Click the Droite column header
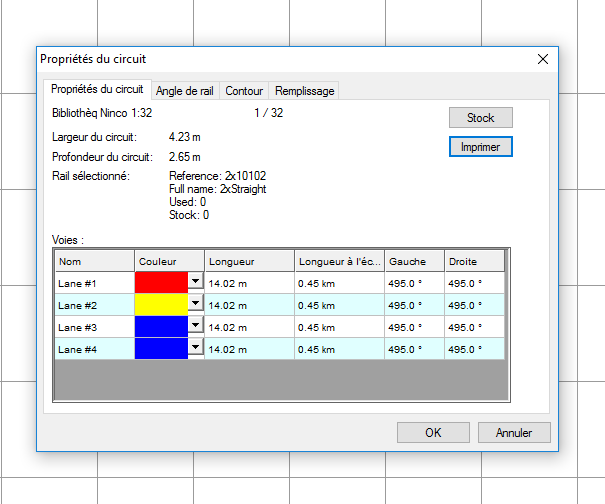The height and width of the screenshot is (504, 605). [x=474, y=261]
